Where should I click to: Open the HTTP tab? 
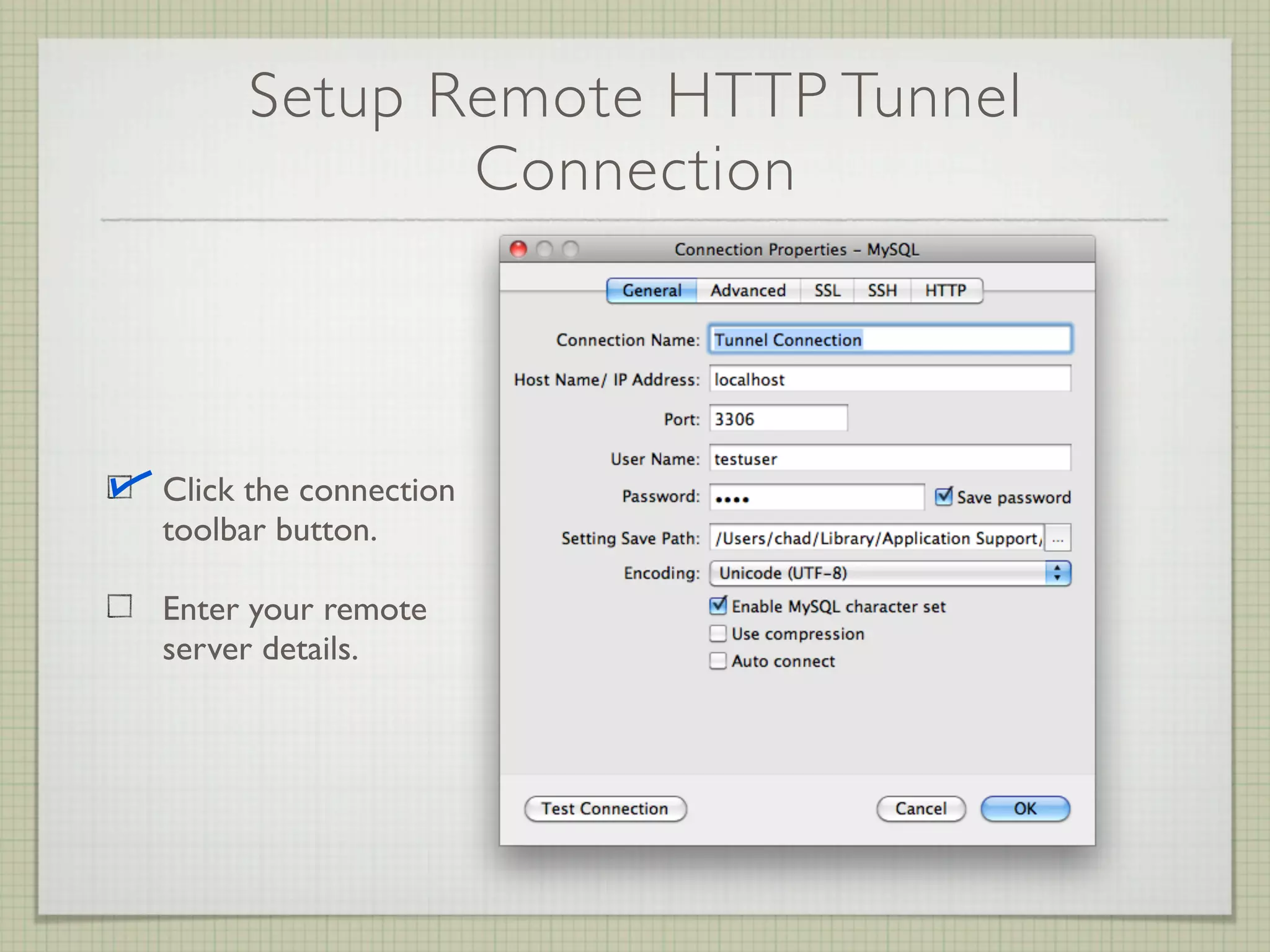tap(946, 291)
